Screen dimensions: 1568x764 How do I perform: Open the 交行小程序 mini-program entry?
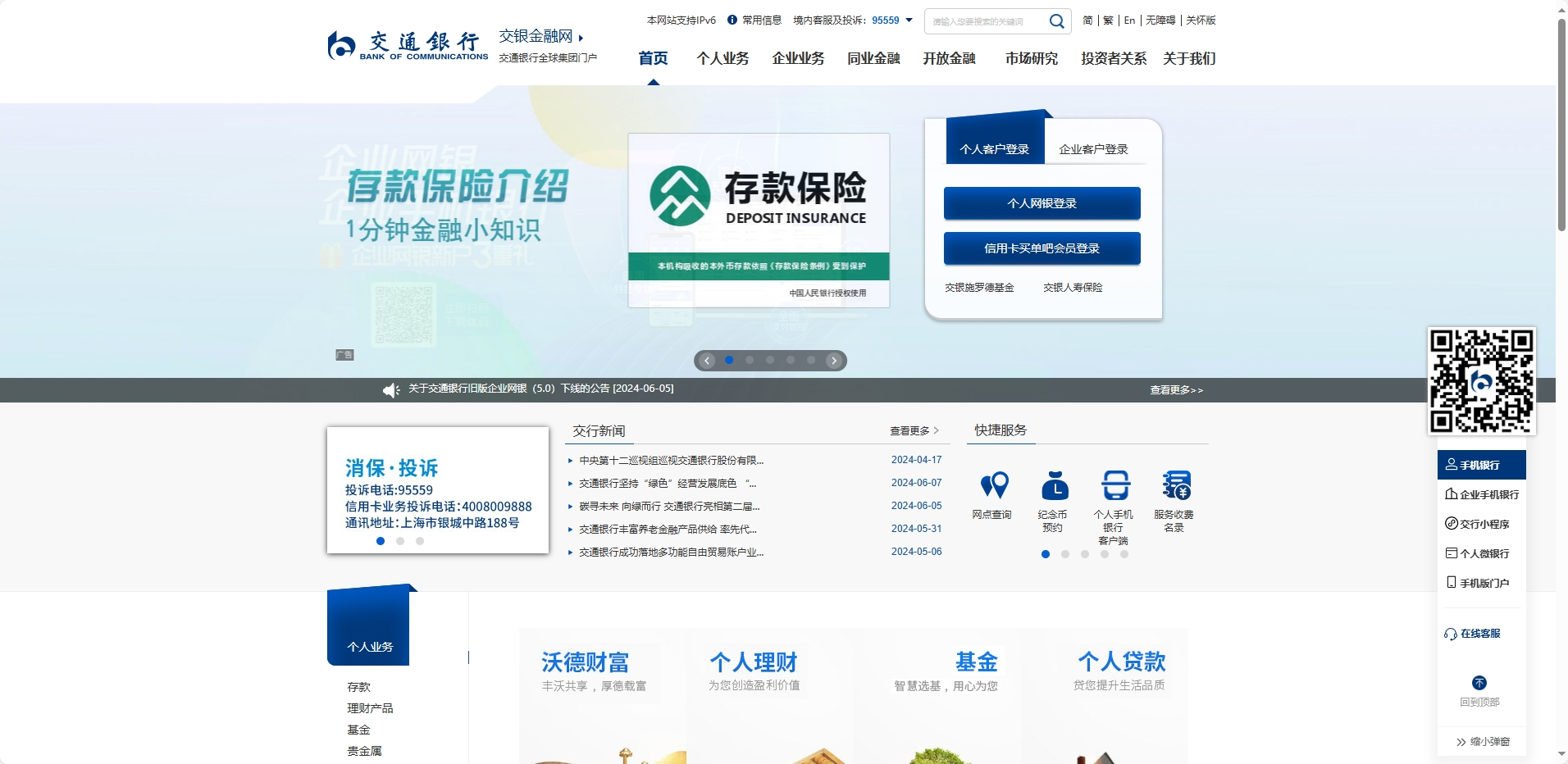pos(1481,524)
